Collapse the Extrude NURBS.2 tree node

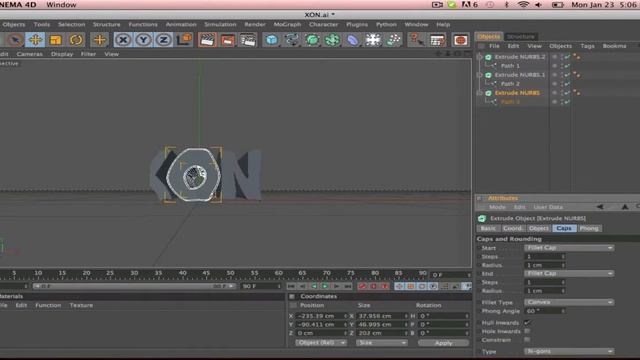point(480,57)
